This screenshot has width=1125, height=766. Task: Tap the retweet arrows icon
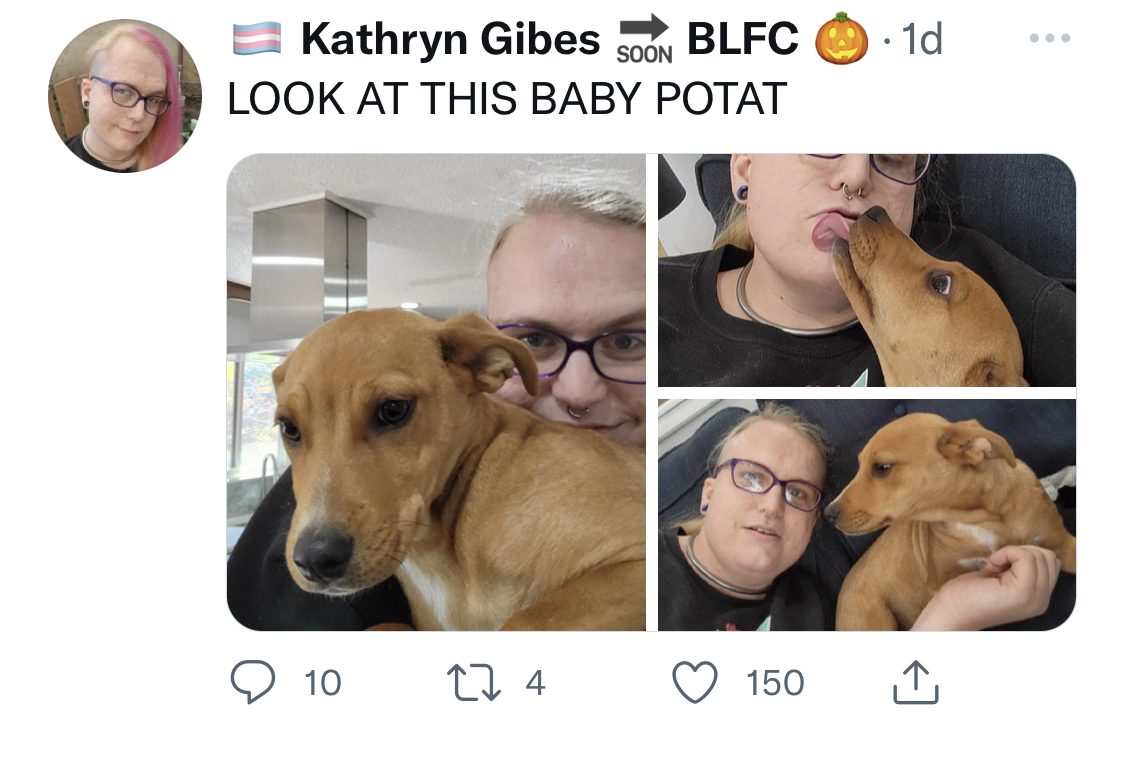tap(474, 682)
